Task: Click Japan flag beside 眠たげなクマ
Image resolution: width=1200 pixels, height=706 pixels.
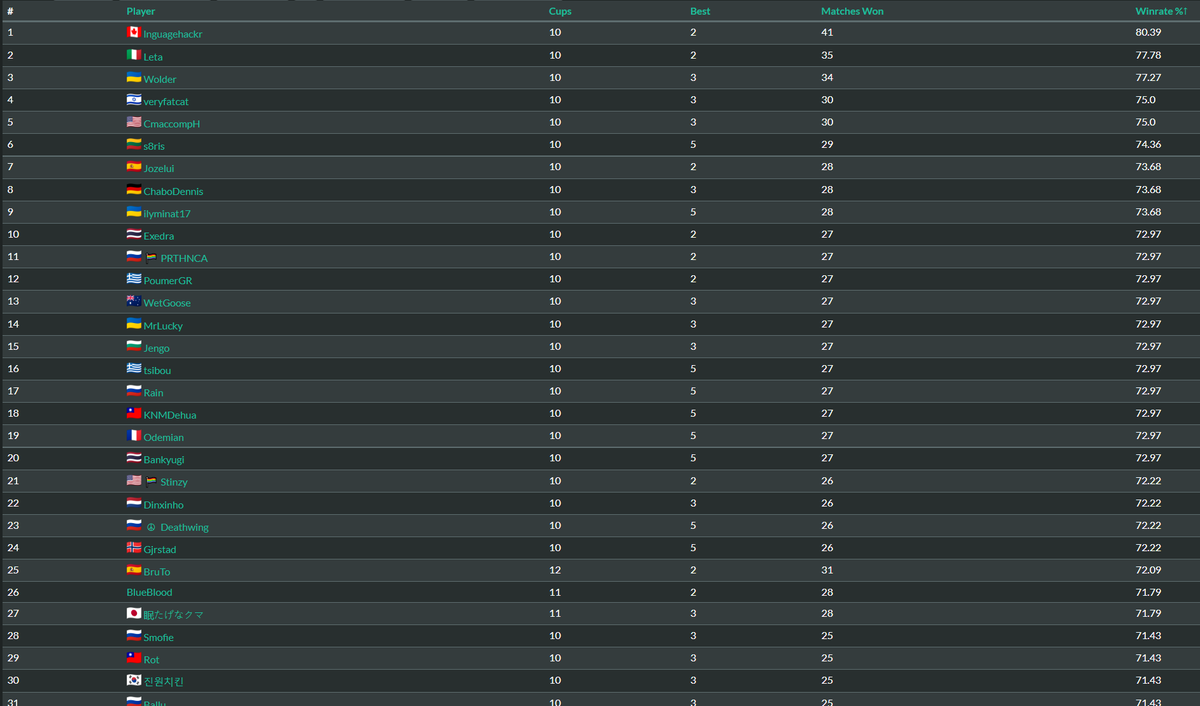Action: click(134, 613)
